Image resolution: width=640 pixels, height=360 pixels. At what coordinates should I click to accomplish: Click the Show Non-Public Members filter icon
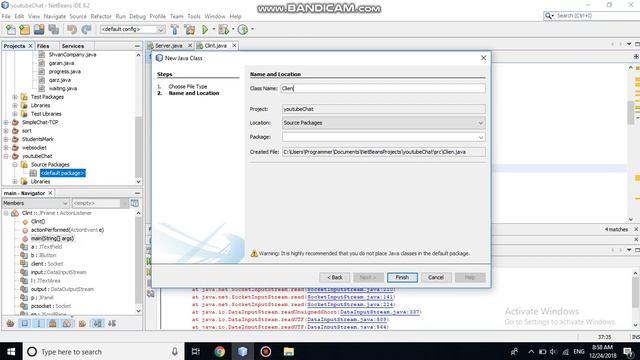[53, 323]
